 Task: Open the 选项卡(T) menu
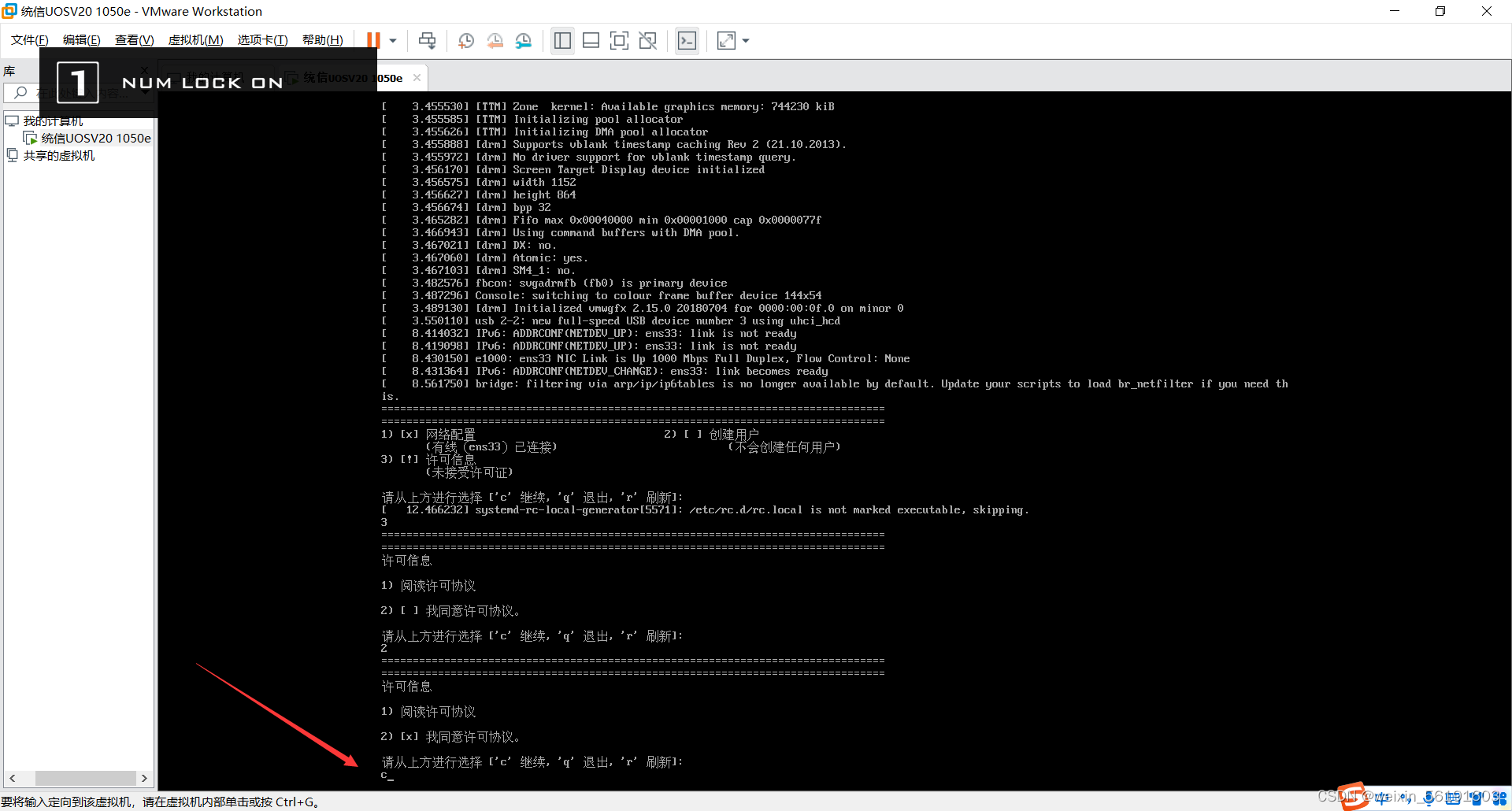[263, 40]
